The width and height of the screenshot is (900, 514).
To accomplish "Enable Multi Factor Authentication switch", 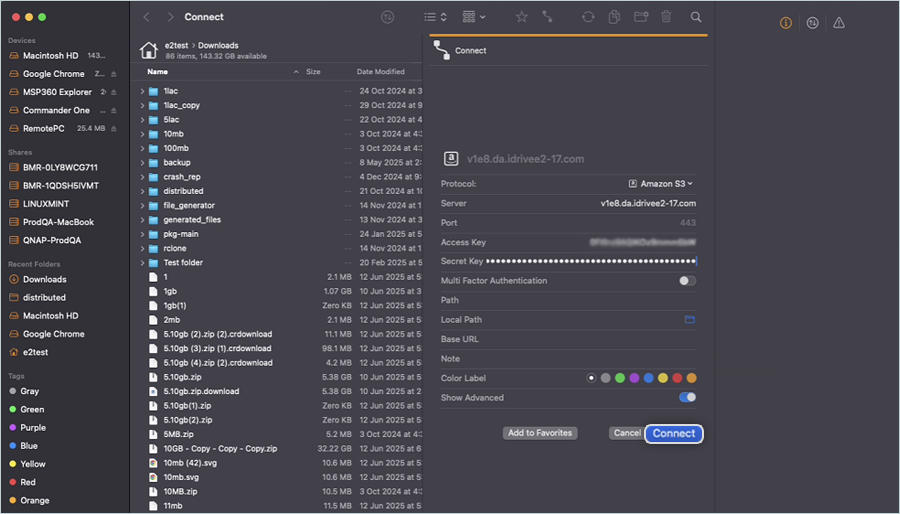I will [687, 281].
